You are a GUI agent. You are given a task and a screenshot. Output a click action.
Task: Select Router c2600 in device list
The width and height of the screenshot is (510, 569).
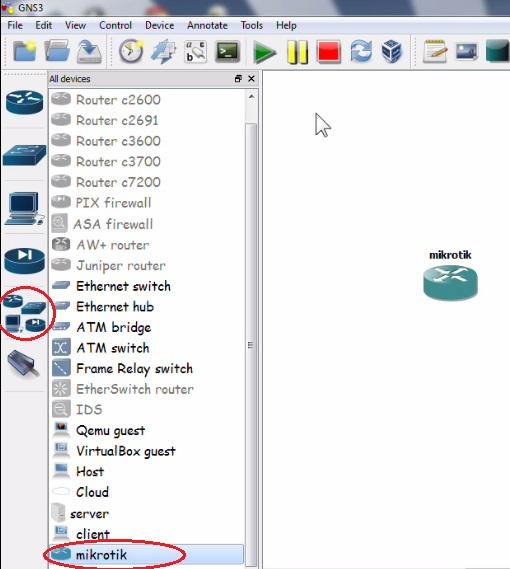tap(147, 99)
